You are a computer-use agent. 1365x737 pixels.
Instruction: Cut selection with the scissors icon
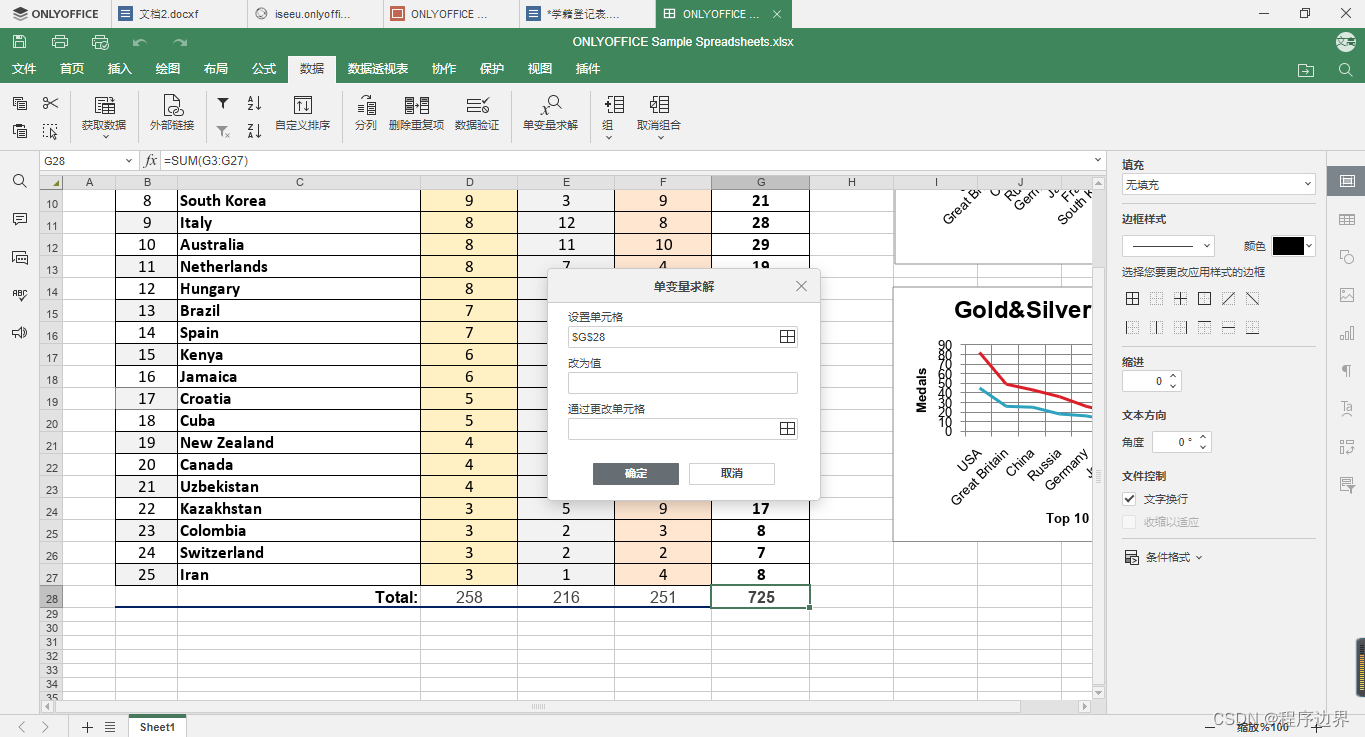[51, 103]
